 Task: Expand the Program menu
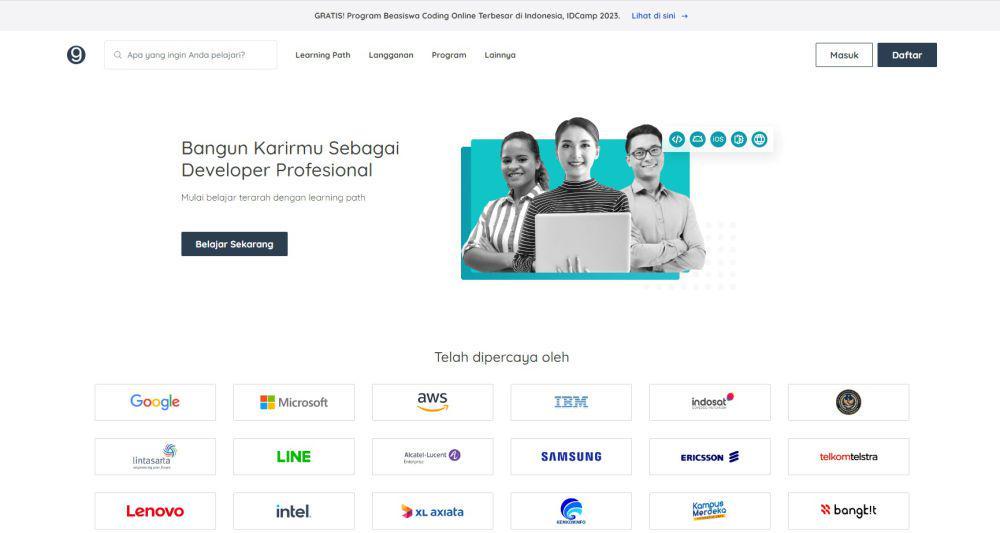(449, 55)
